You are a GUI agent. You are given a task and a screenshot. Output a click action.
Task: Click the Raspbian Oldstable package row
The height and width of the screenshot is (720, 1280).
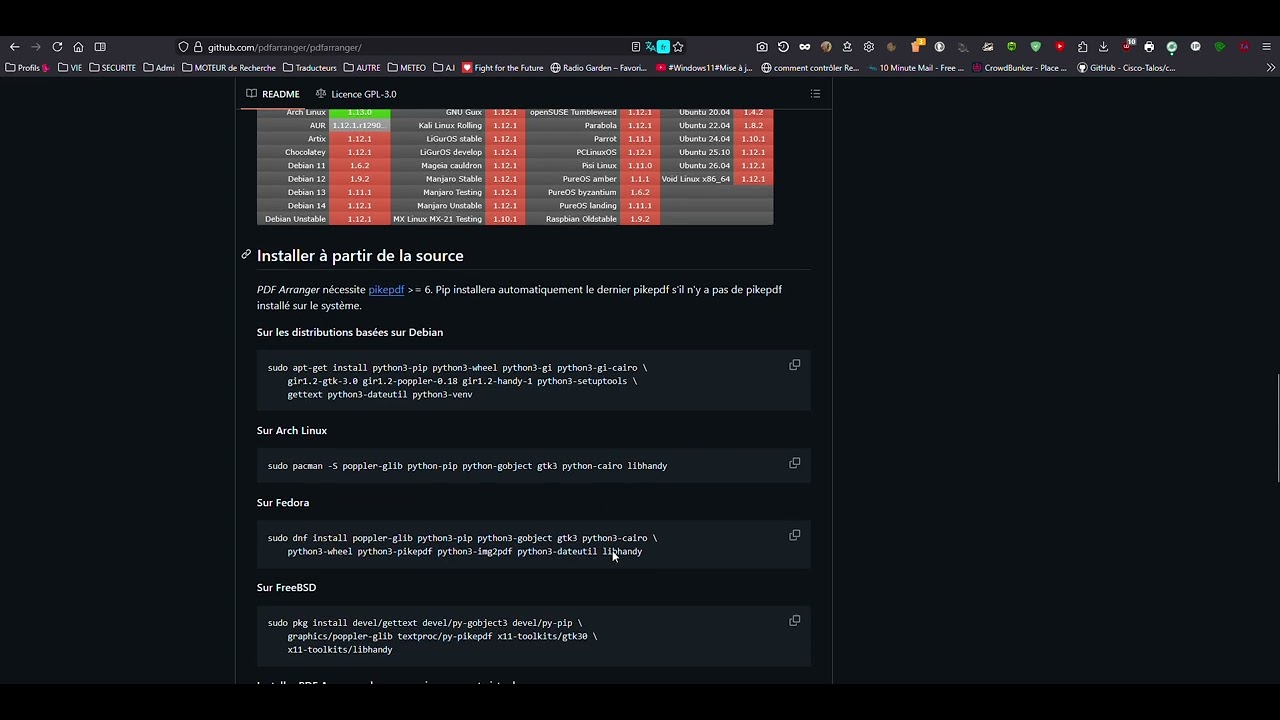[x=595, y=219]
